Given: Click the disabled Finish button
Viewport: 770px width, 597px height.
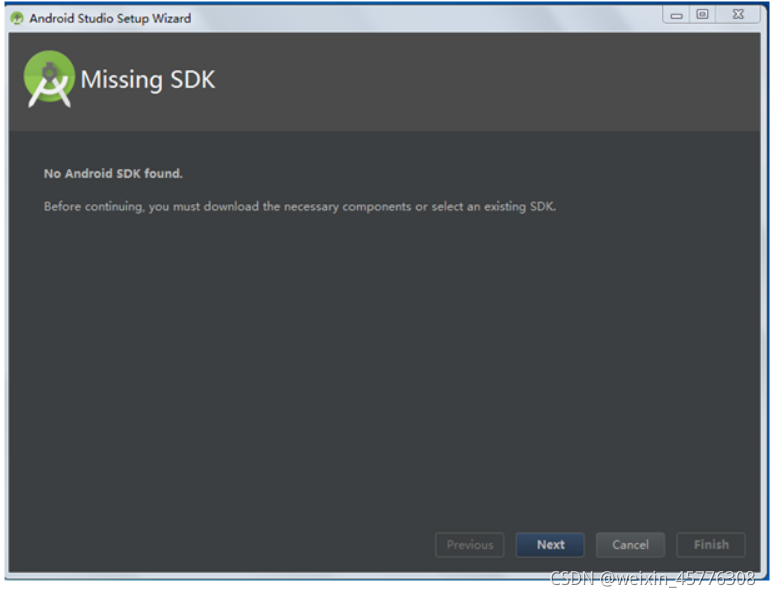Looking at the screenshot, I should point(711,544).
